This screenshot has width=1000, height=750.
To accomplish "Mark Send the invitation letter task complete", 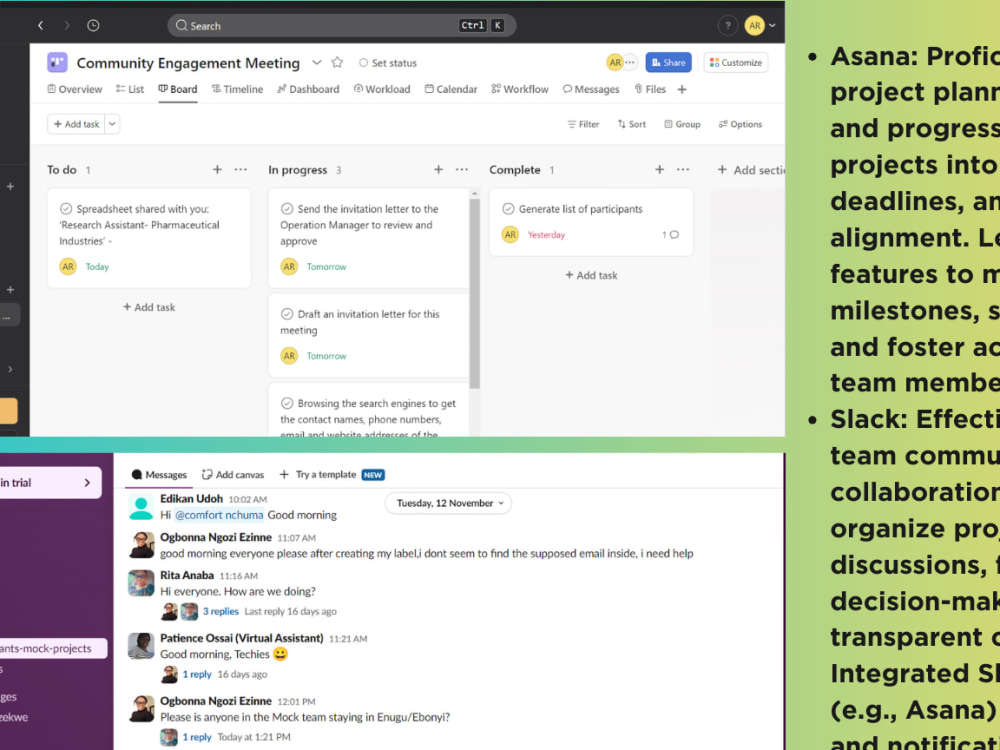I will [x=287, y=209].
